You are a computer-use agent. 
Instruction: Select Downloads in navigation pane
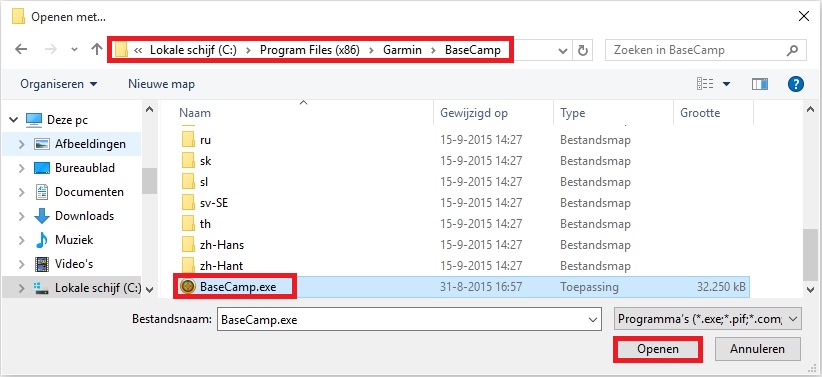tap(84, 216)
